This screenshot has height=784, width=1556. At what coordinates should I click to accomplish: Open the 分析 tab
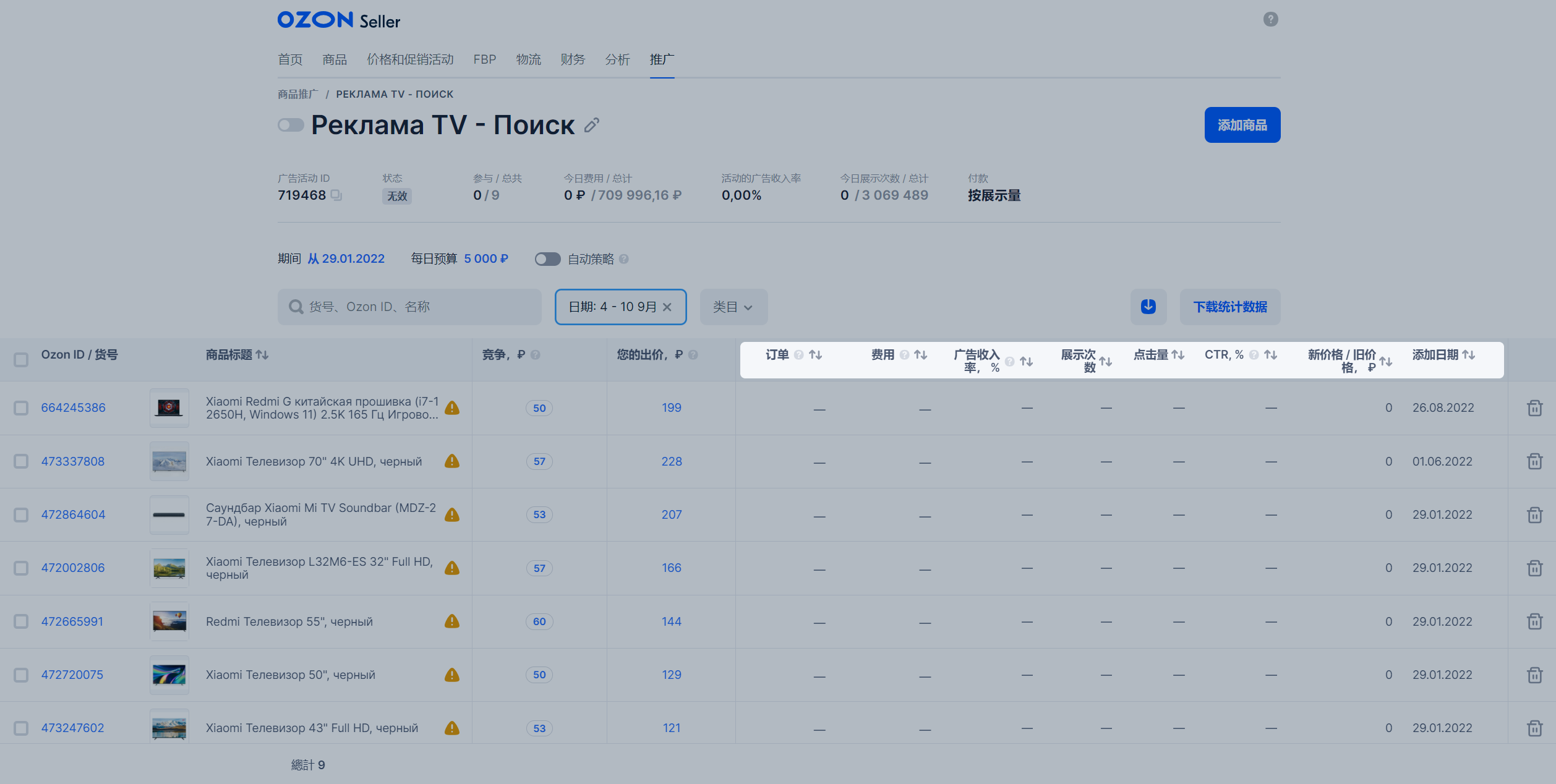(x=617, y=59)
